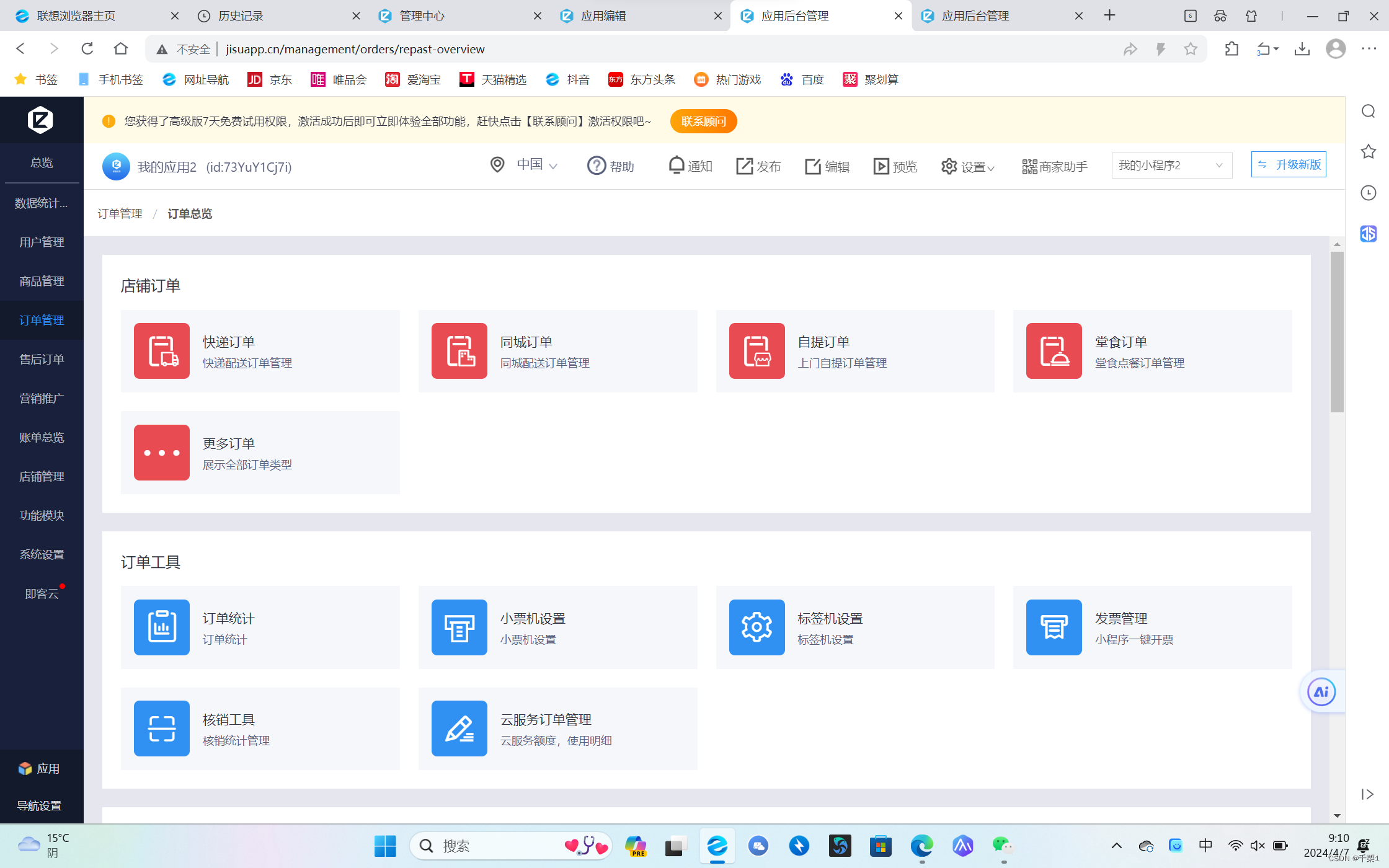Image resolution: width=1389 pixels, height=868 pixels.
Task: Click the orange 联系顾问 button
Action: point(703,121)
